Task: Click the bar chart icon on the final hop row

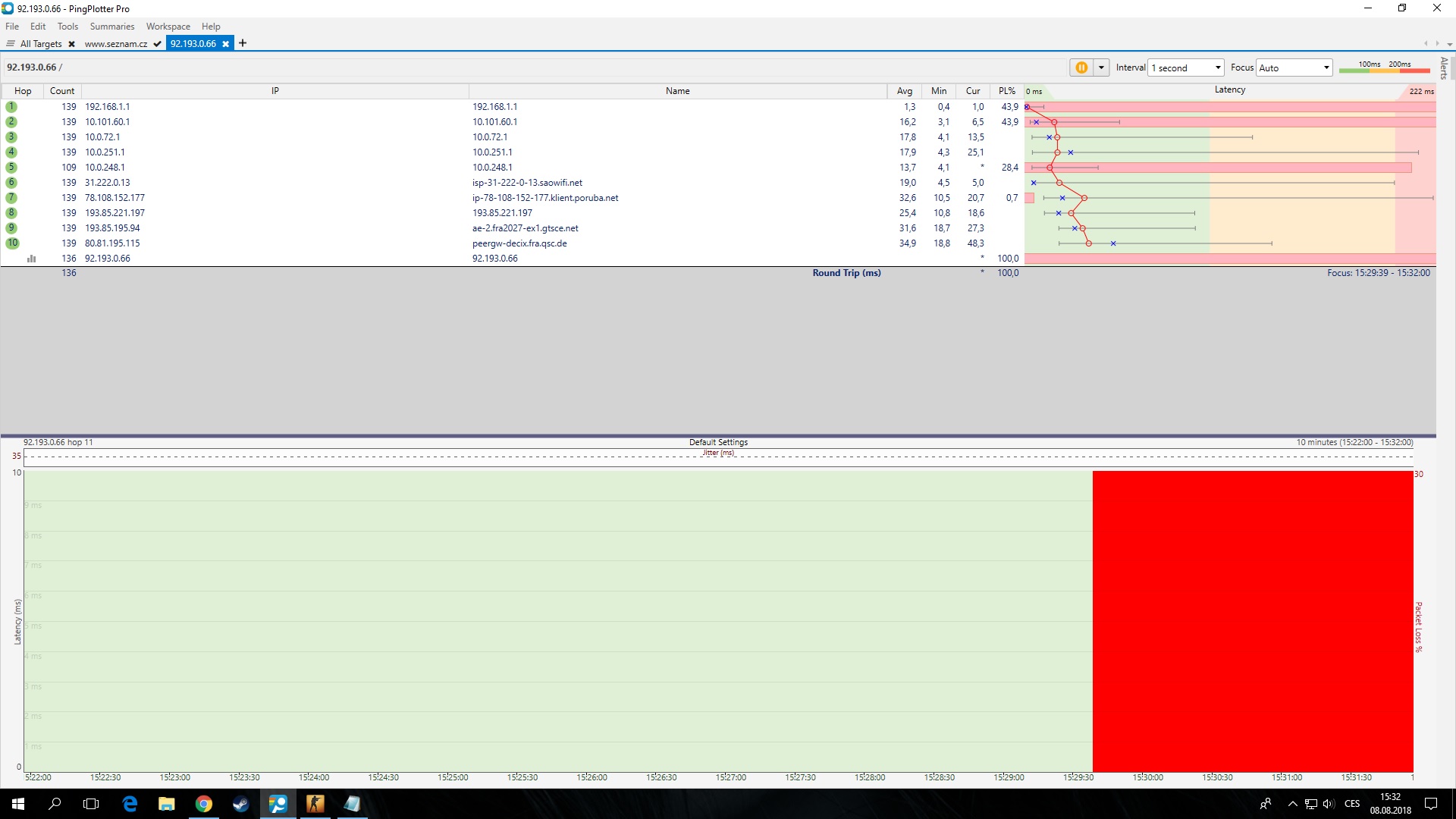Action: point(31,259)
